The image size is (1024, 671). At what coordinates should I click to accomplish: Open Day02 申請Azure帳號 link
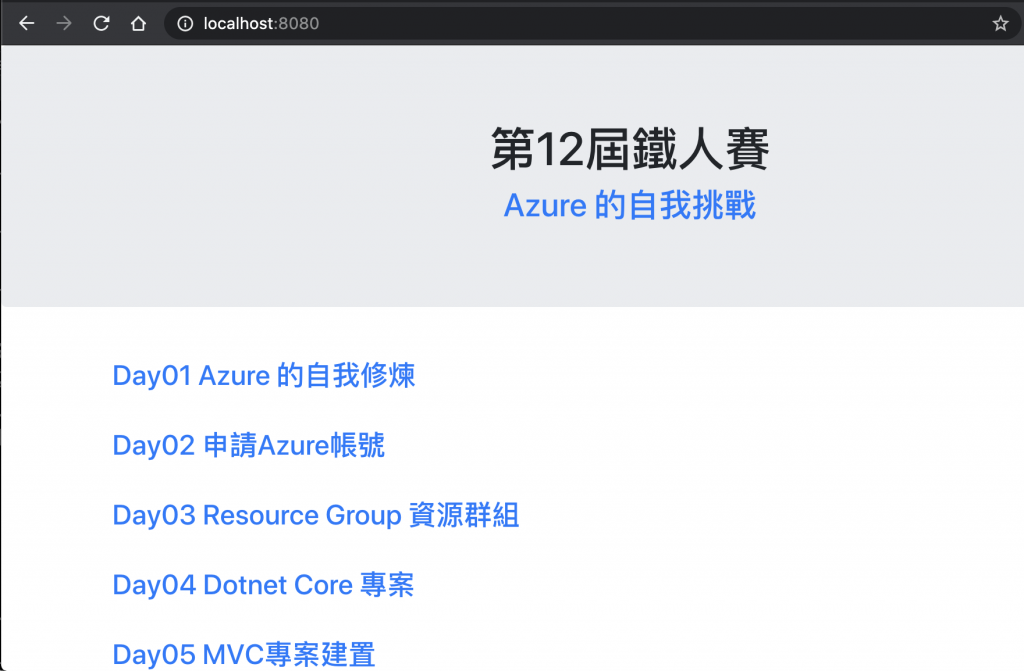[x=249, y=446]
